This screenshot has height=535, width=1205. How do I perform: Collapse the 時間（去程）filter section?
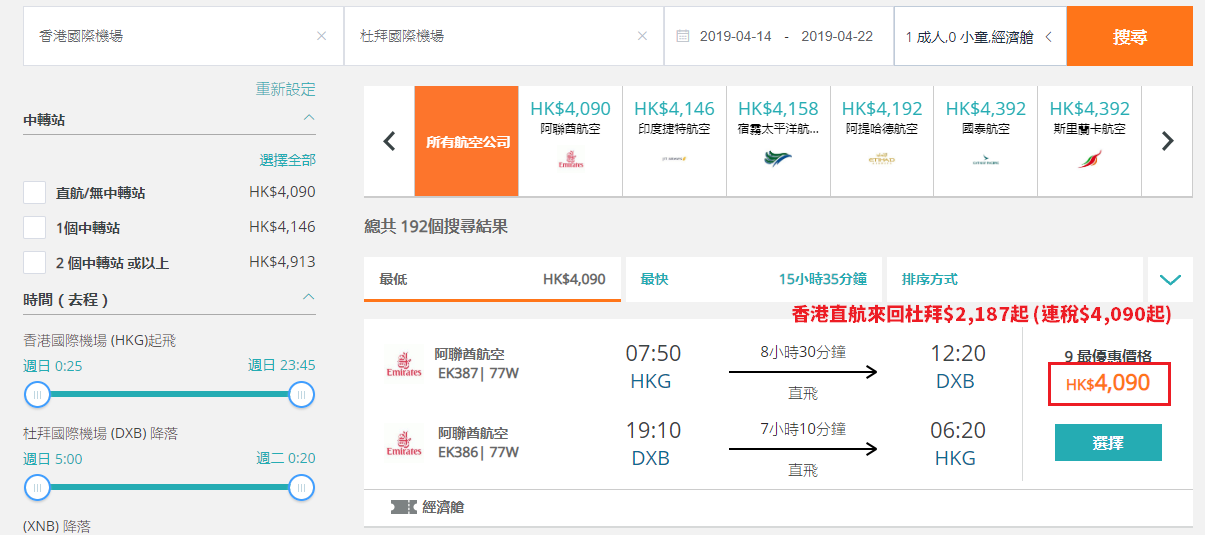(x=309, y=297)
